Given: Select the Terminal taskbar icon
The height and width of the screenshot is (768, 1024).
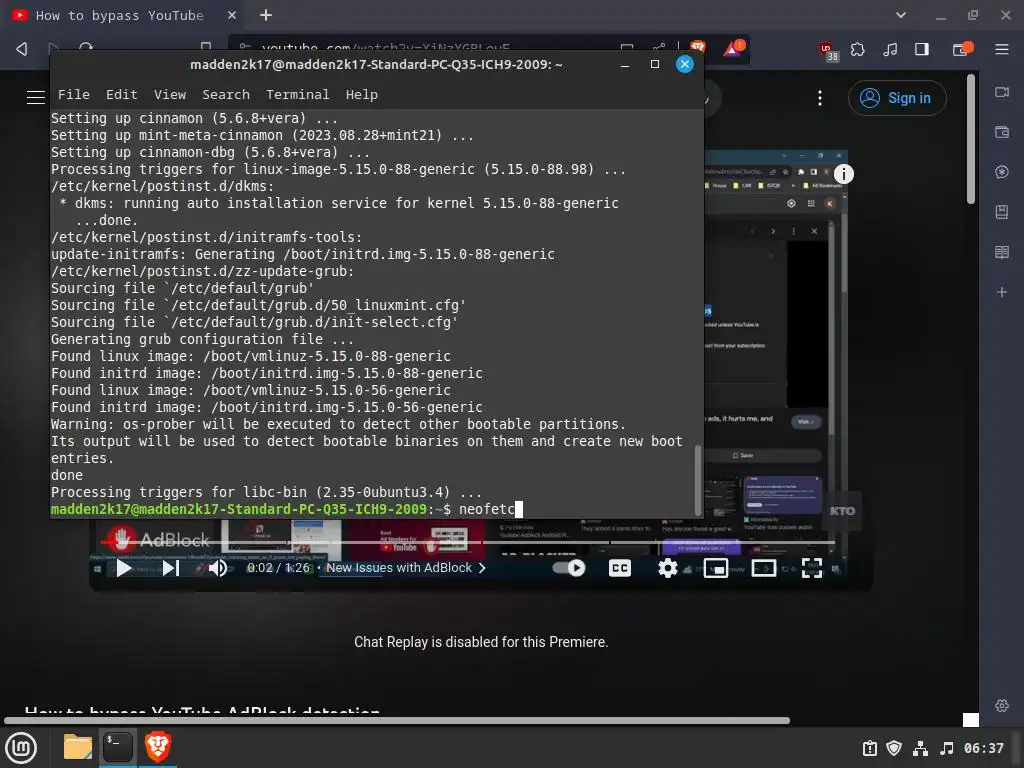Looking at the screenshot, I should (x=118, y=747).
